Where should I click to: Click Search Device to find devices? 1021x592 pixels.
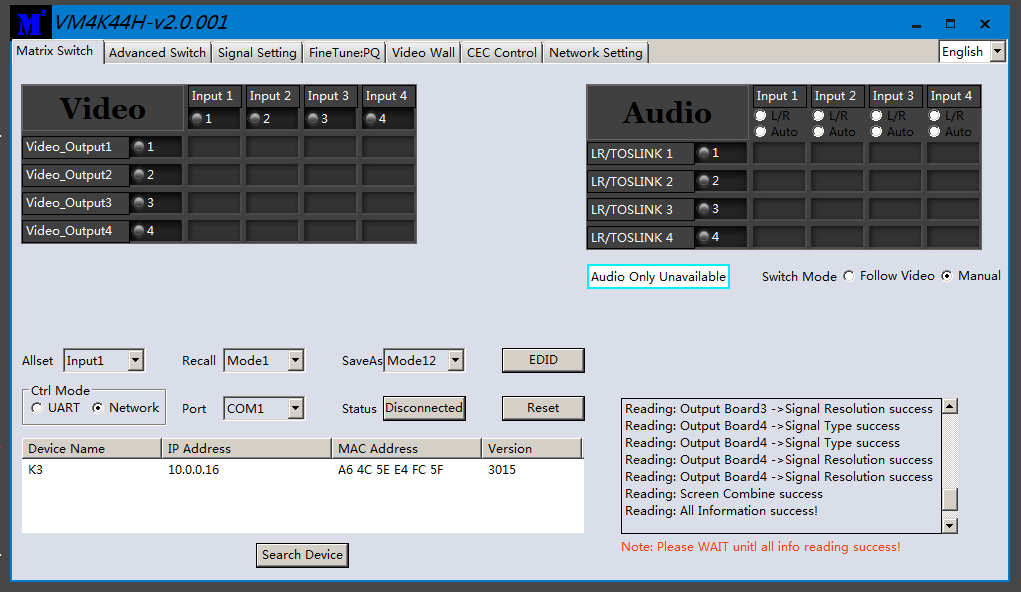(302, 554)
